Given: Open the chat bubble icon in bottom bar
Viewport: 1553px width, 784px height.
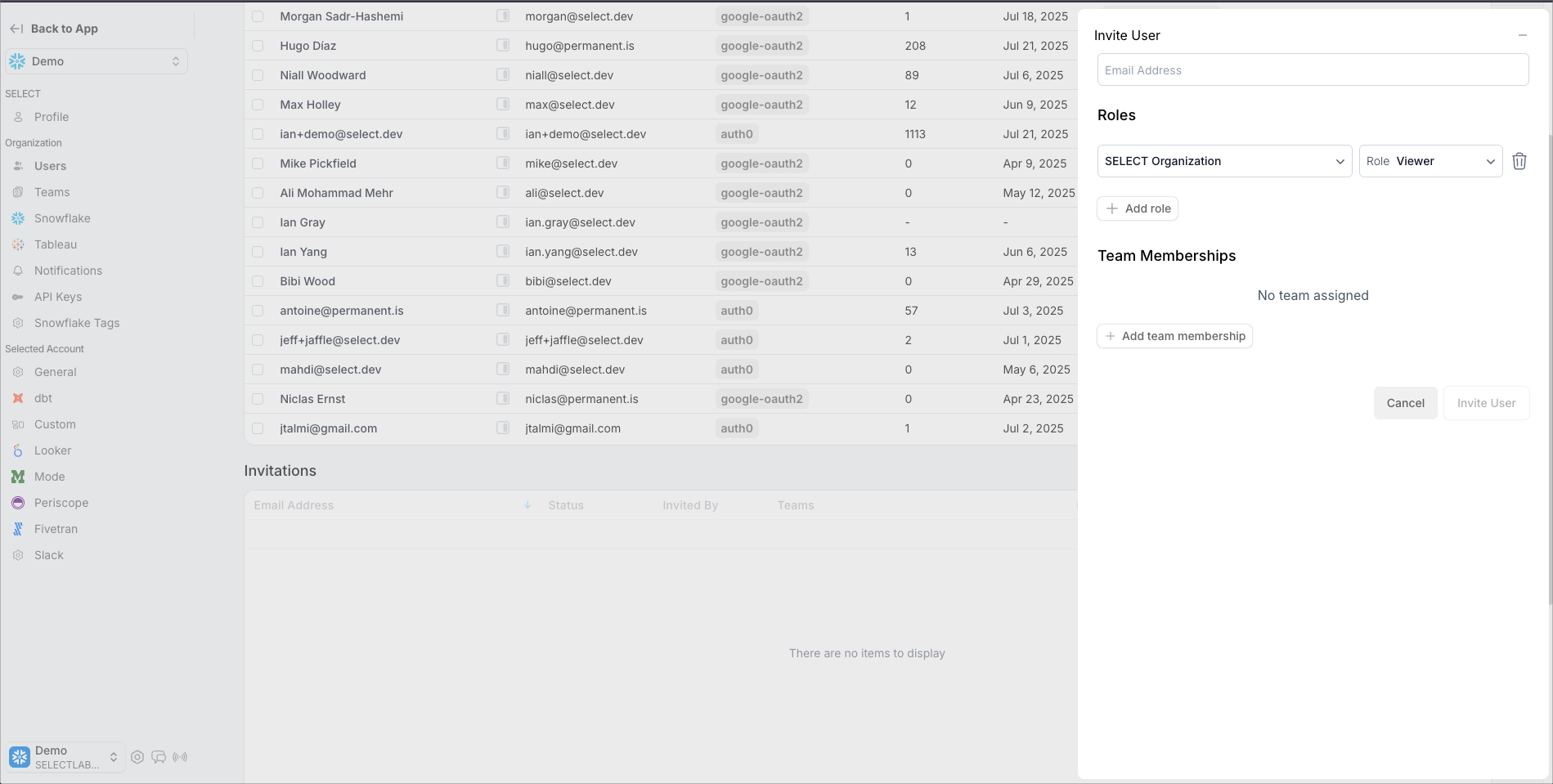Looking at the screenshot, I should (x=159, y=757).
